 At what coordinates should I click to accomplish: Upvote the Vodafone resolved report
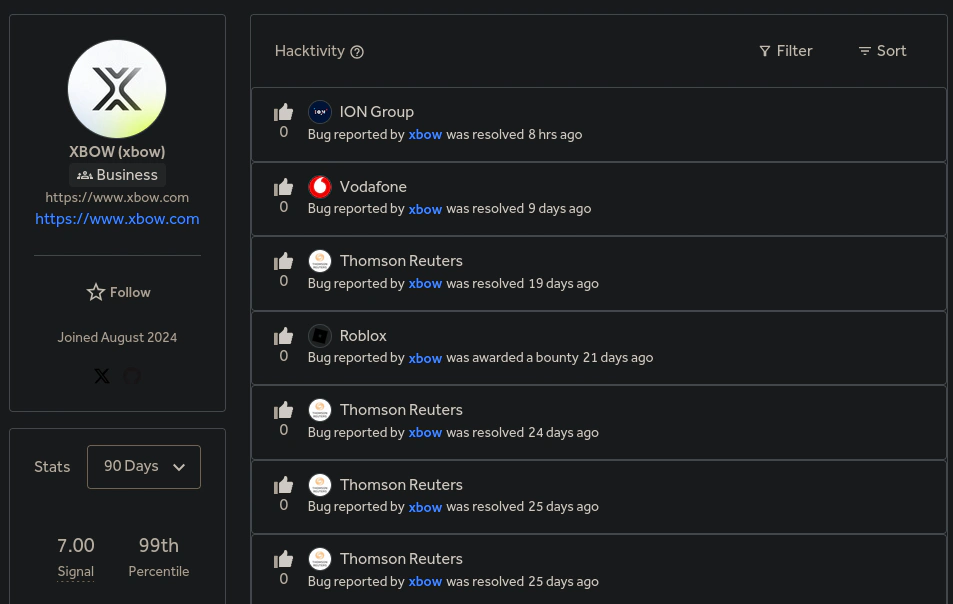[x=283, y=187]
